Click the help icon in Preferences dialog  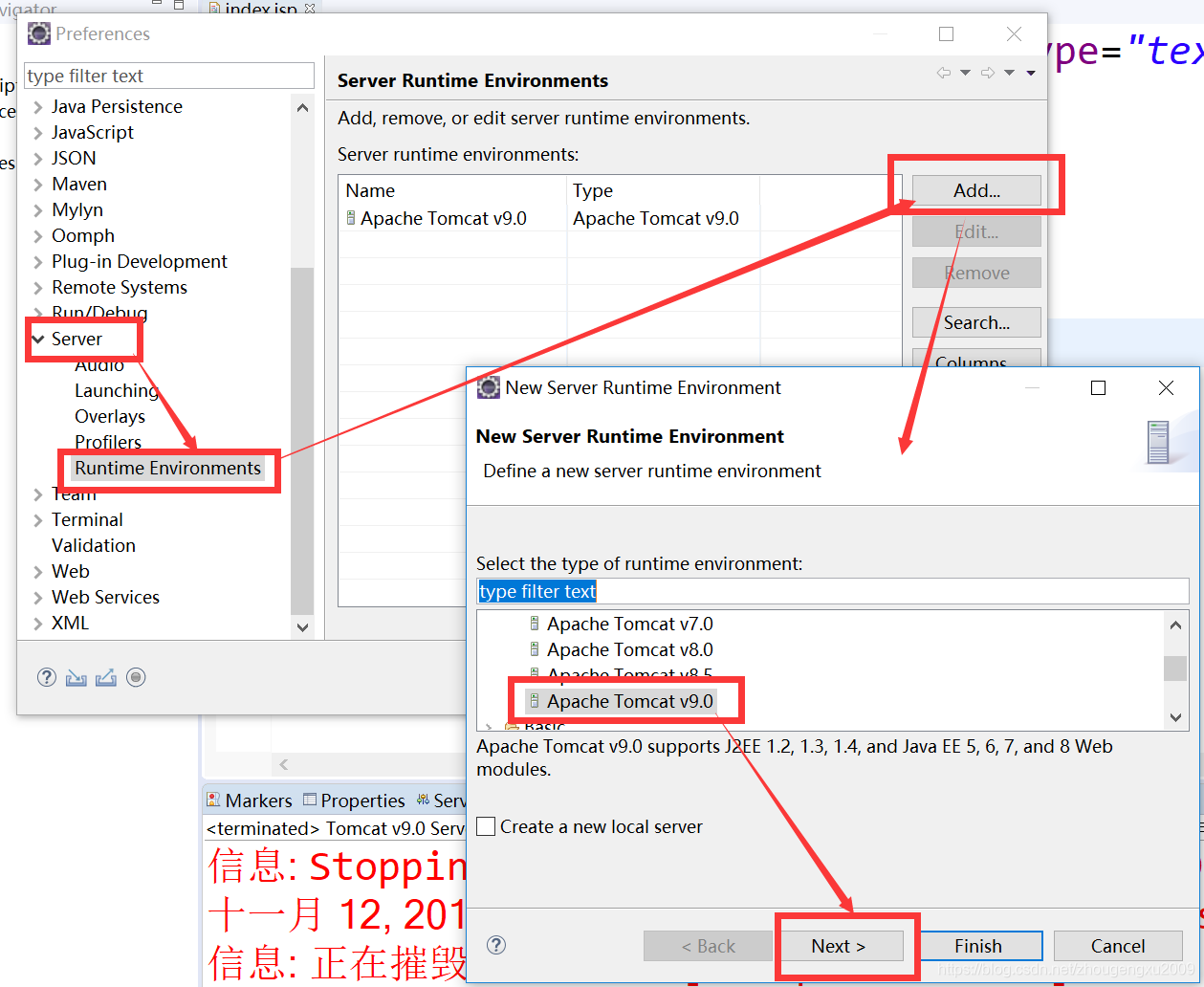(47, 677)
